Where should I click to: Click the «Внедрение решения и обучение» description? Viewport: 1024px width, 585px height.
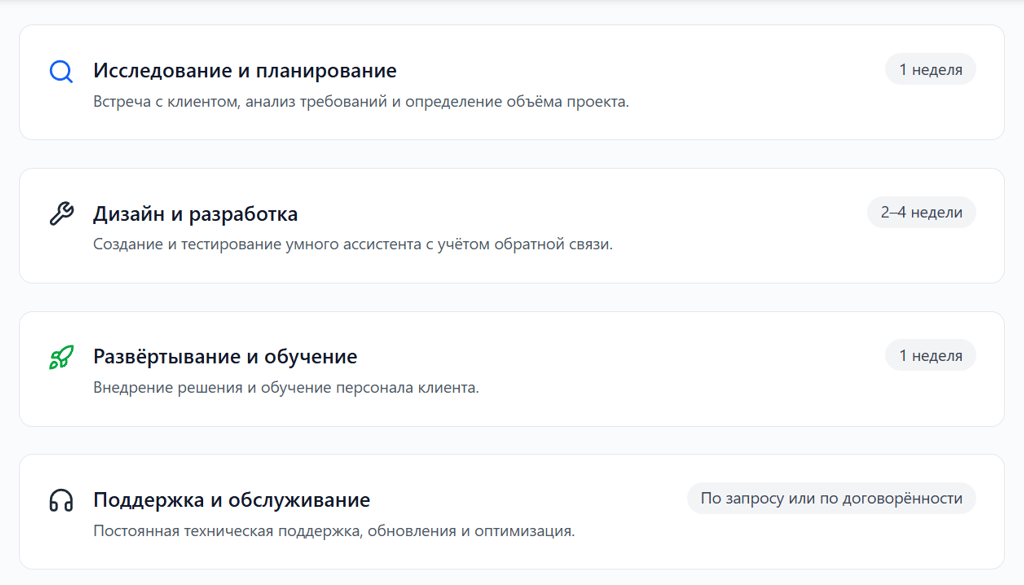(286, 387)
